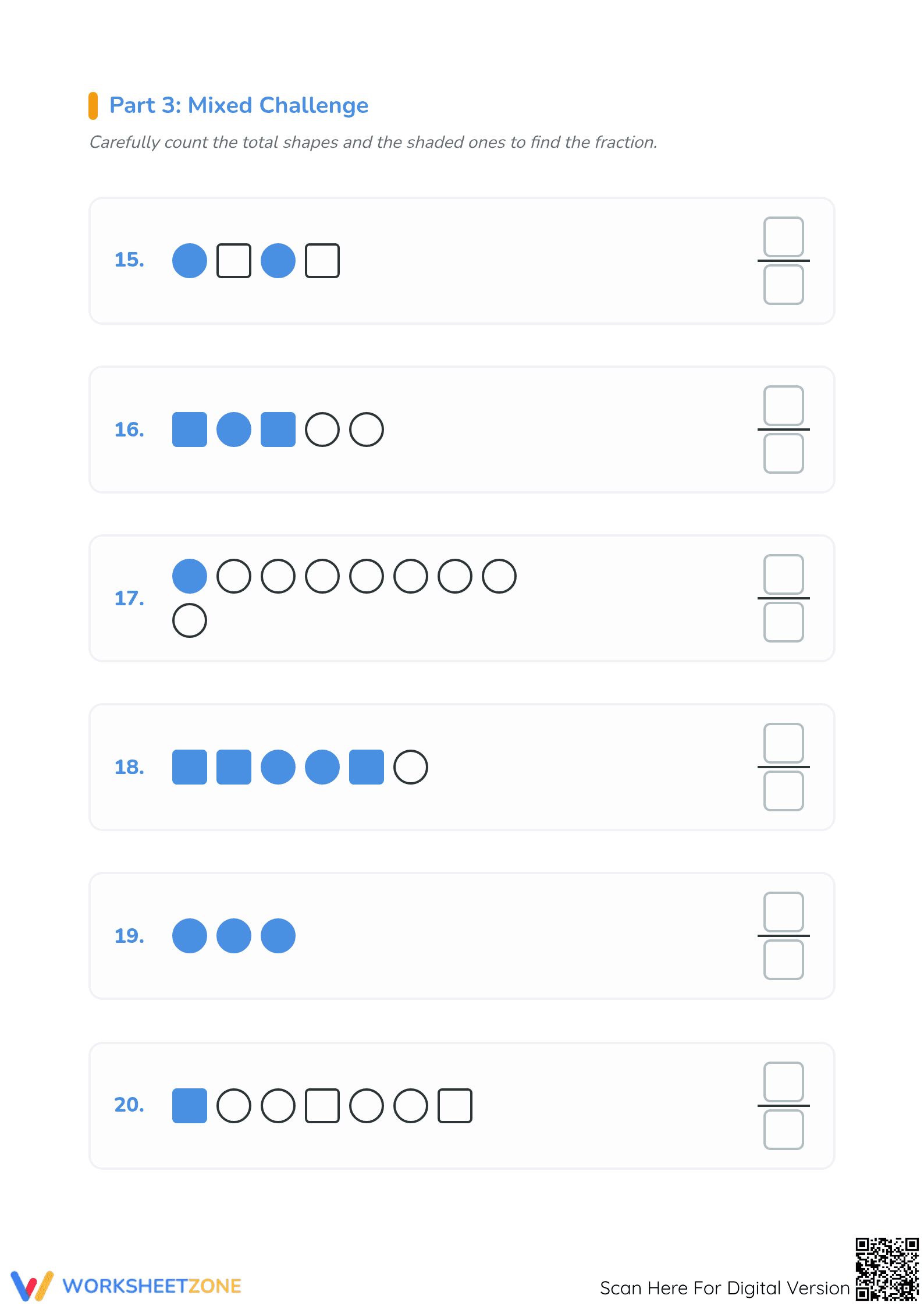Screen dimensions: 924x1306
Task: Select the numerator box for question 16
Action: click(783, 406)
